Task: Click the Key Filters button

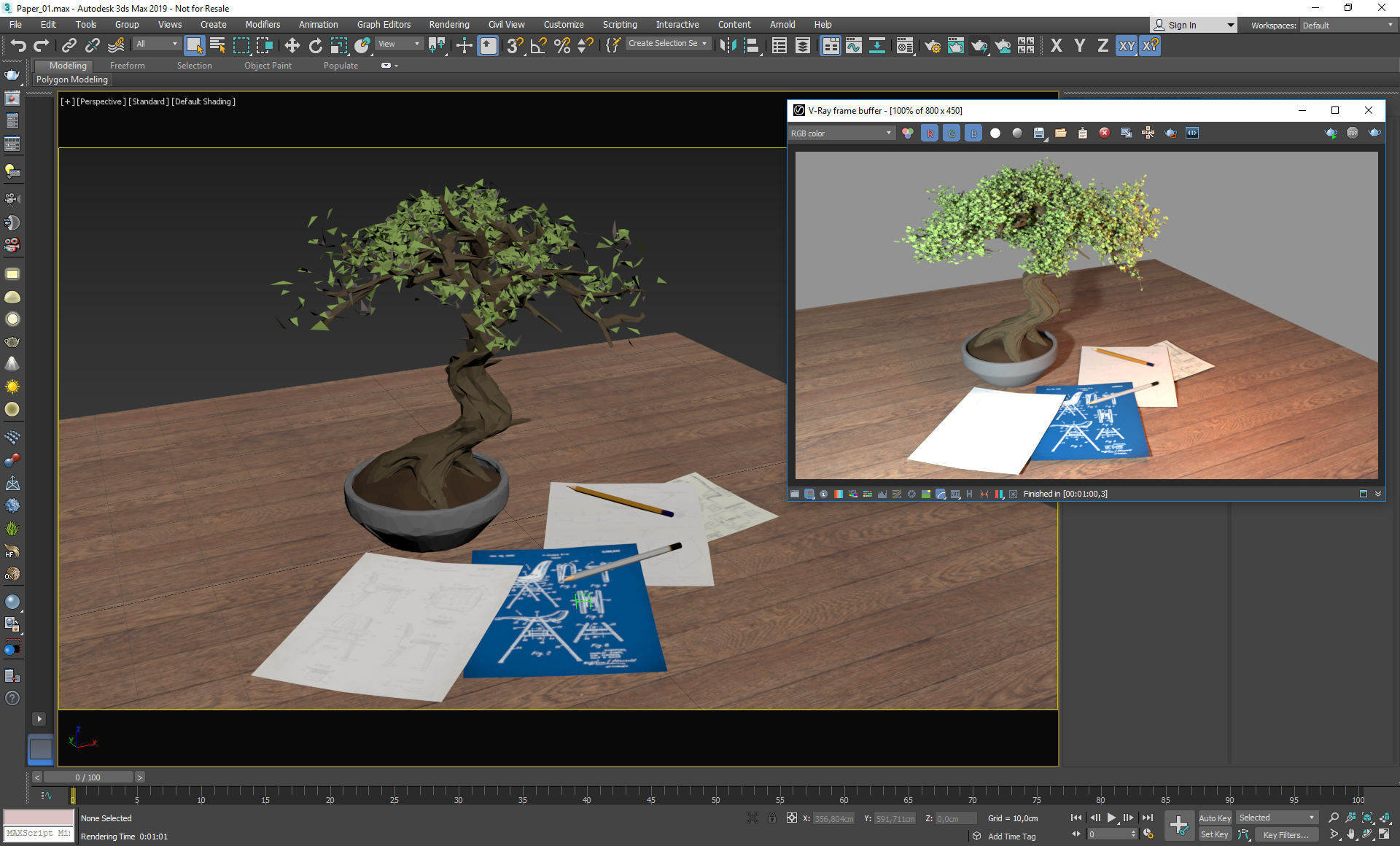Action: (x=1286, y=834)
